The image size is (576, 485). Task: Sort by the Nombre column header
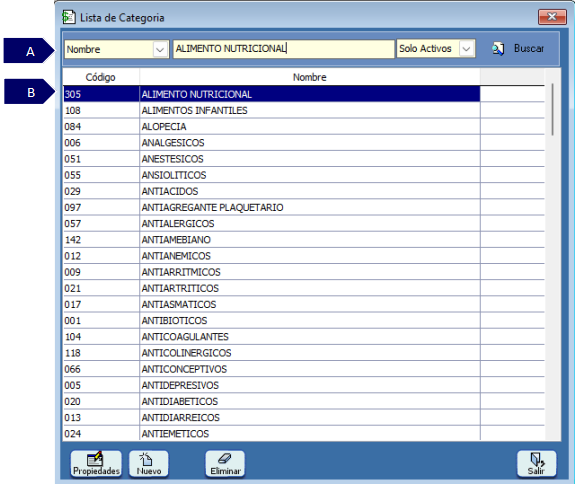coord(310,77)
